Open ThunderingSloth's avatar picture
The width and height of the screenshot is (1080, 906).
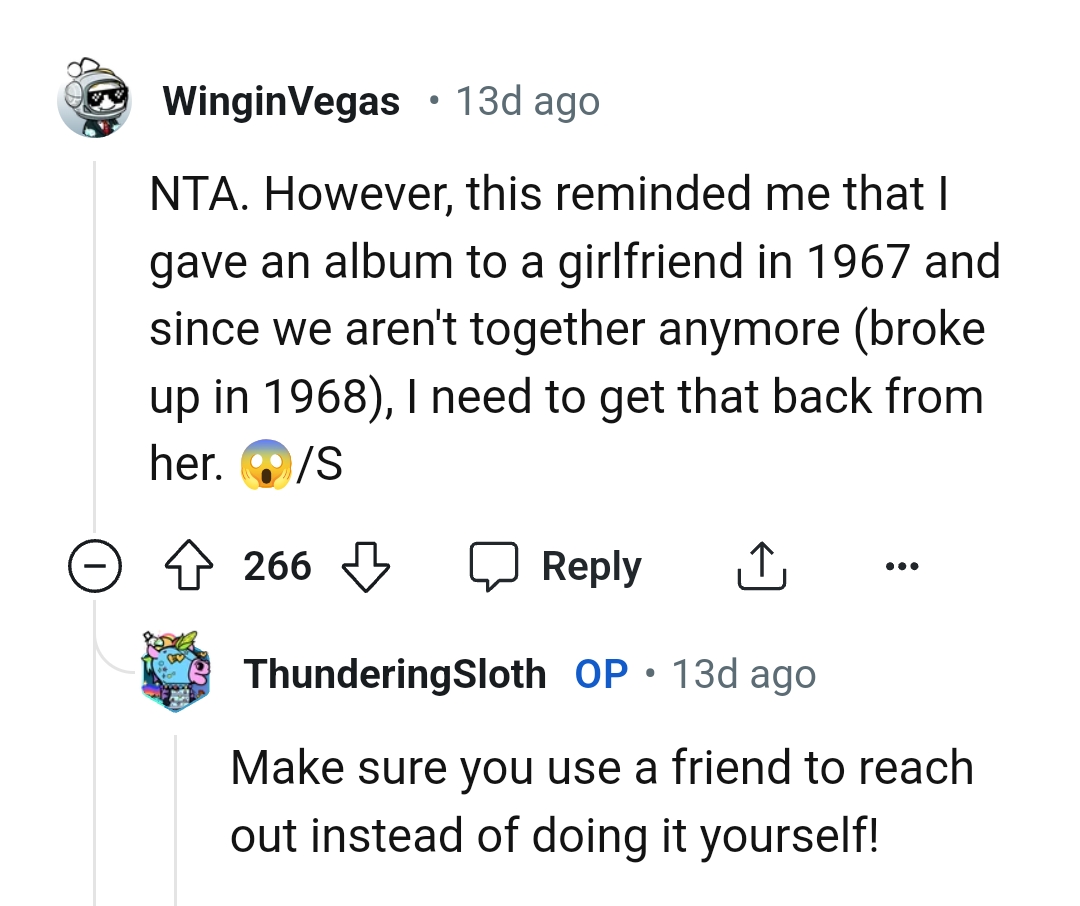175,671
